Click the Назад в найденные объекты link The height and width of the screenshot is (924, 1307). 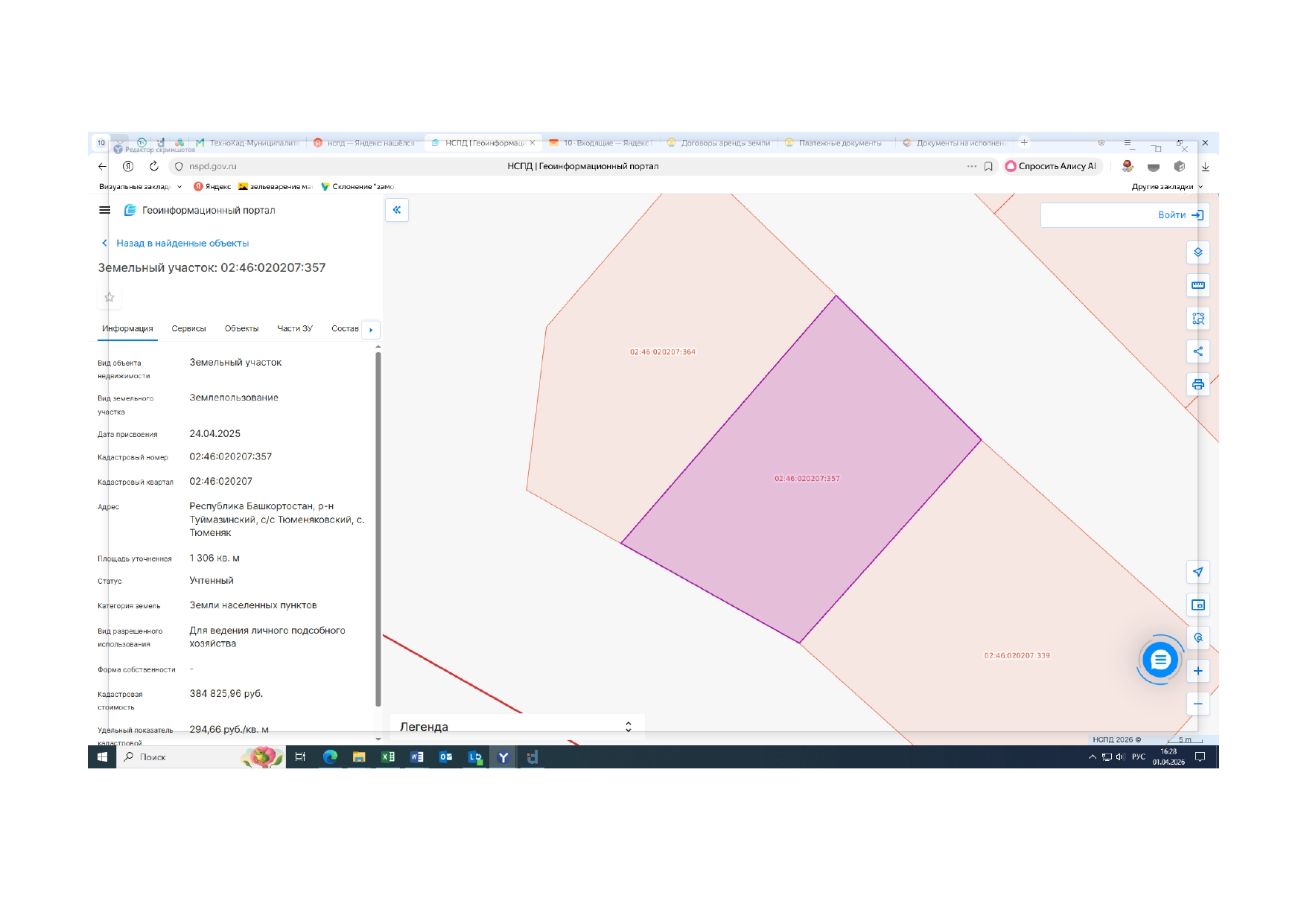tap(182, 243)
